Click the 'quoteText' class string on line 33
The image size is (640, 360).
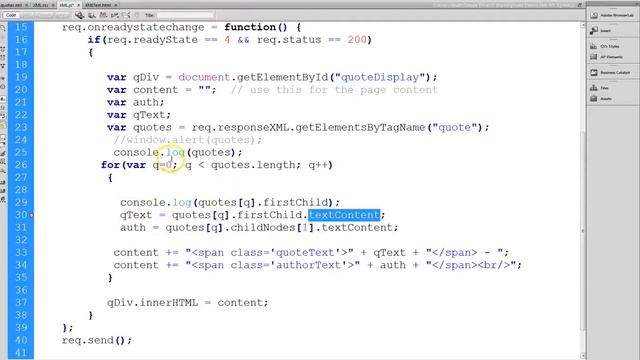click(309, 253)
